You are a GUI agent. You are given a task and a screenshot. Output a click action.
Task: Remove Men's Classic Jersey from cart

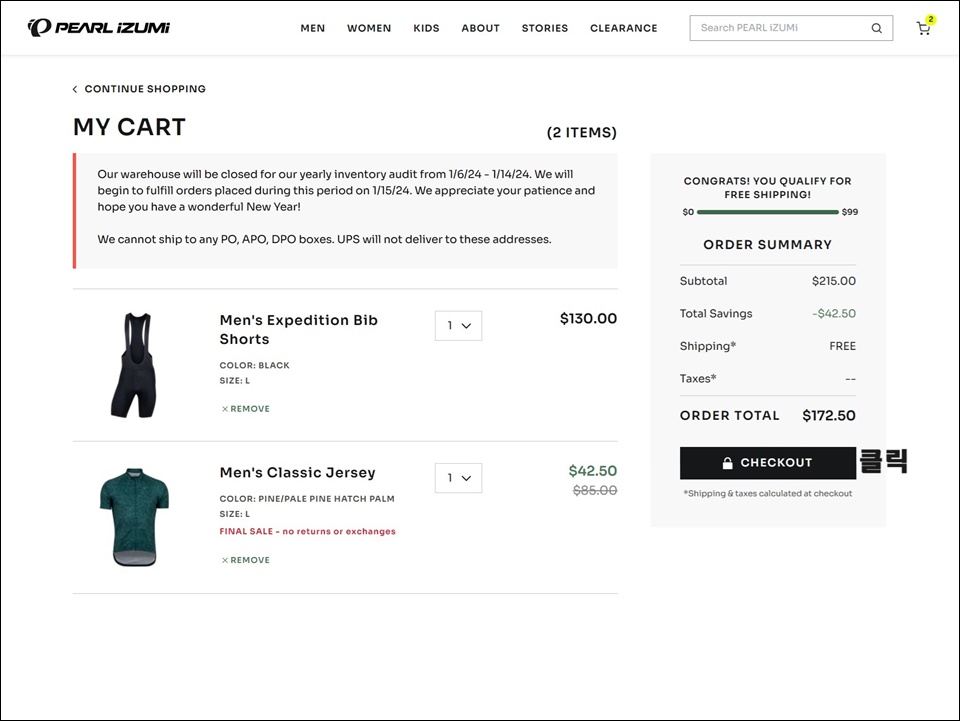click(x=246, y=560)
